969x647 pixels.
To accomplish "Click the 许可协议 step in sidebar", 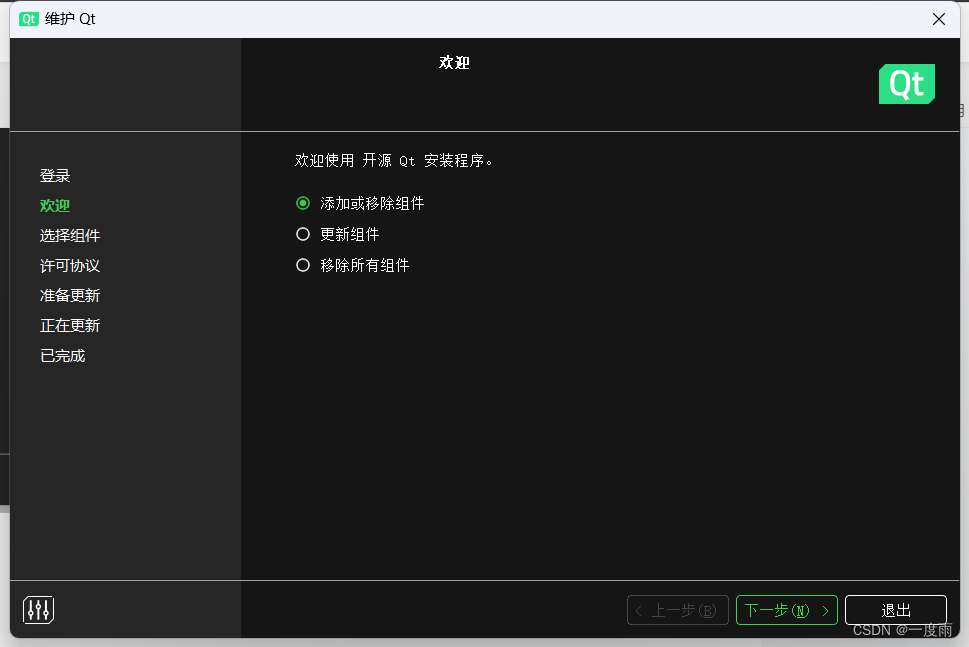I will pos(70,266).
